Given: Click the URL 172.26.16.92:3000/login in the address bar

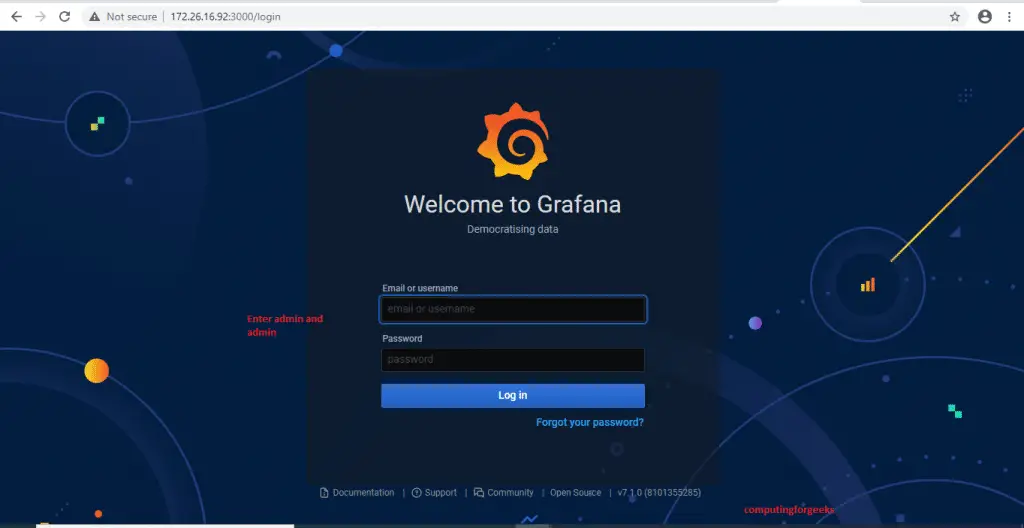Looking at the screenshot, I should (225, 17).
